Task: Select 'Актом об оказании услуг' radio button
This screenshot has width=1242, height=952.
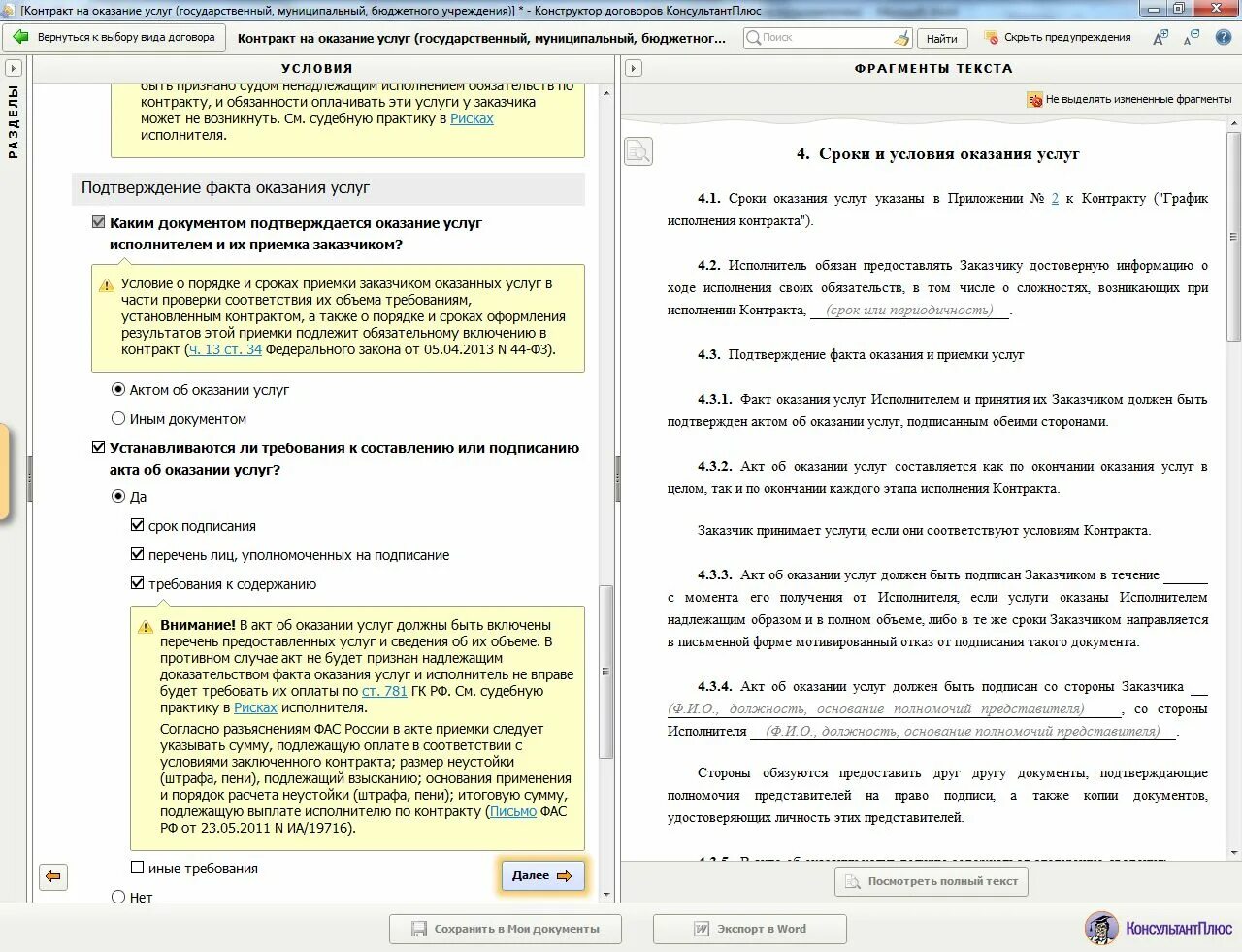Action: [118, 389]
